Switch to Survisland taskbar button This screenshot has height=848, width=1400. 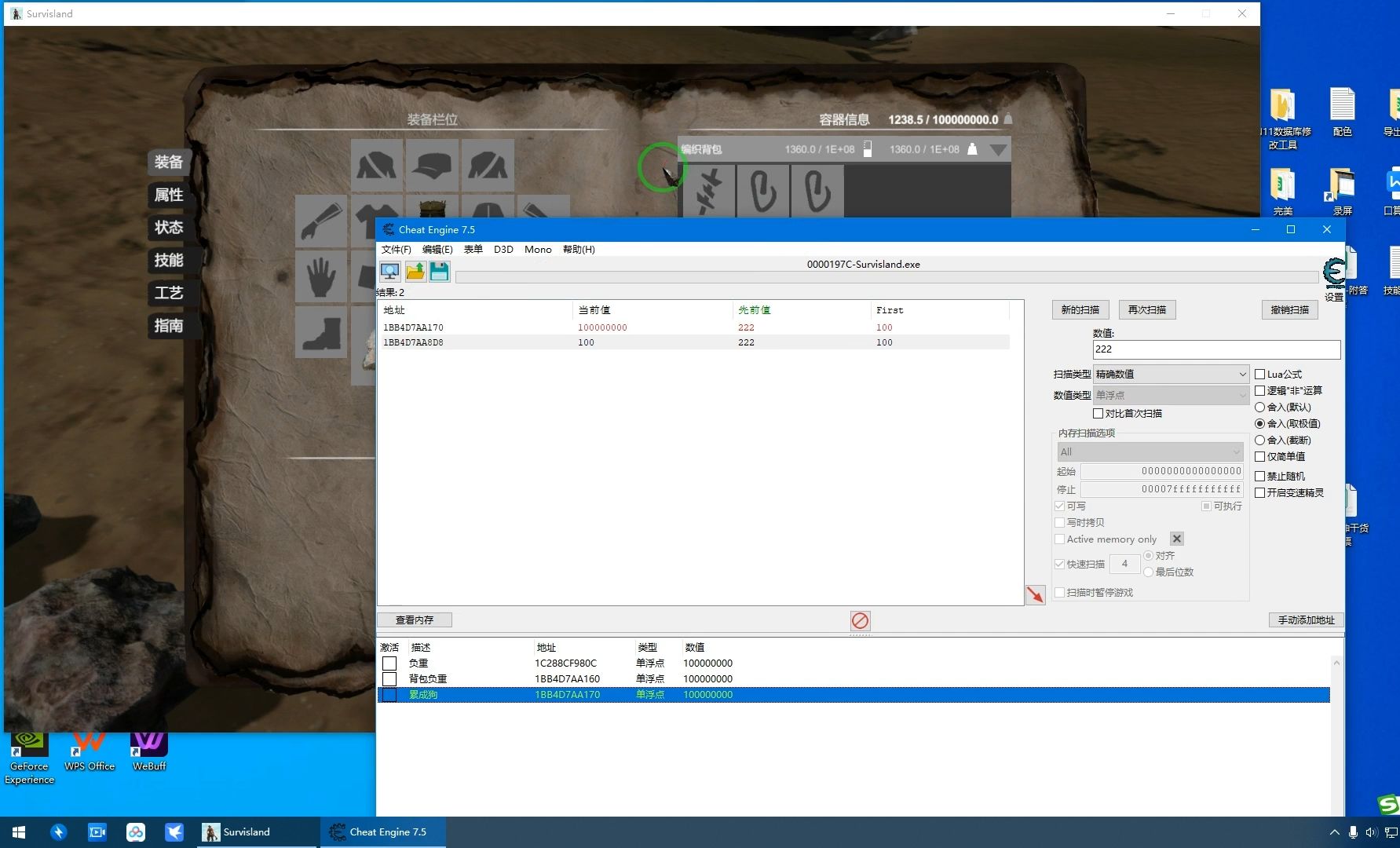[258, 832]
